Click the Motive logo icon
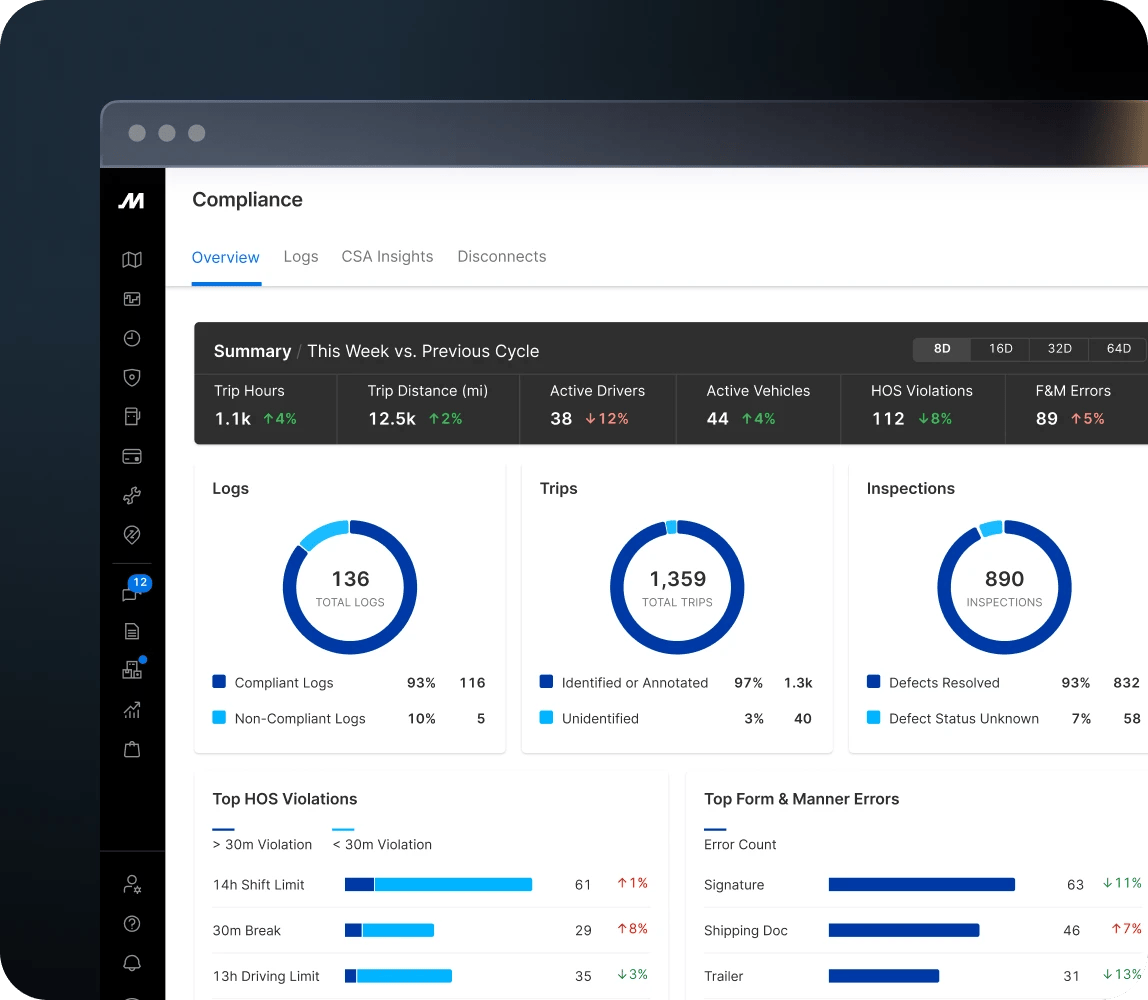Viewport: 1148px width, 1000px height. (x=132, y=201)
